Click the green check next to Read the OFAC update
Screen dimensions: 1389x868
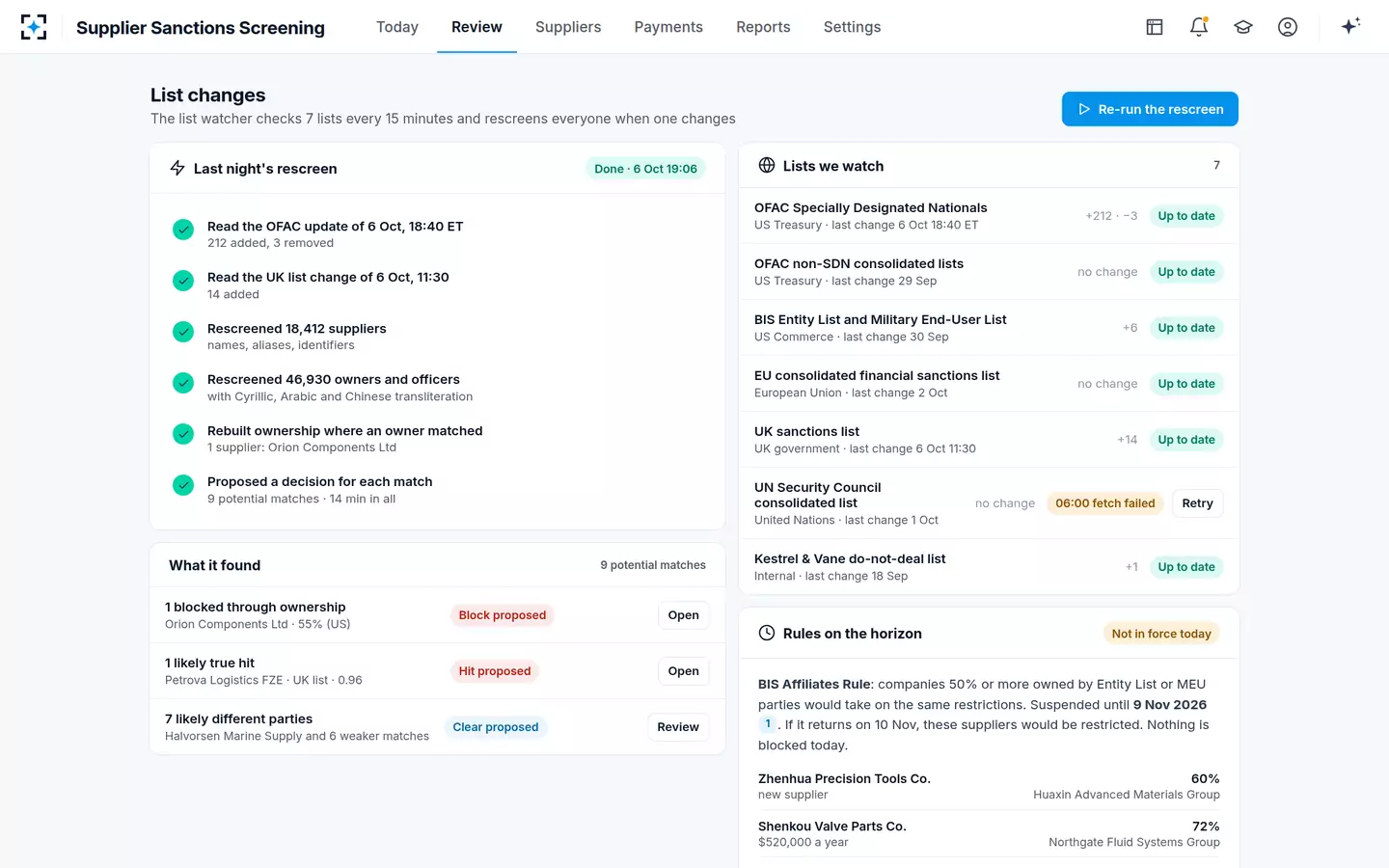(183, 230)
